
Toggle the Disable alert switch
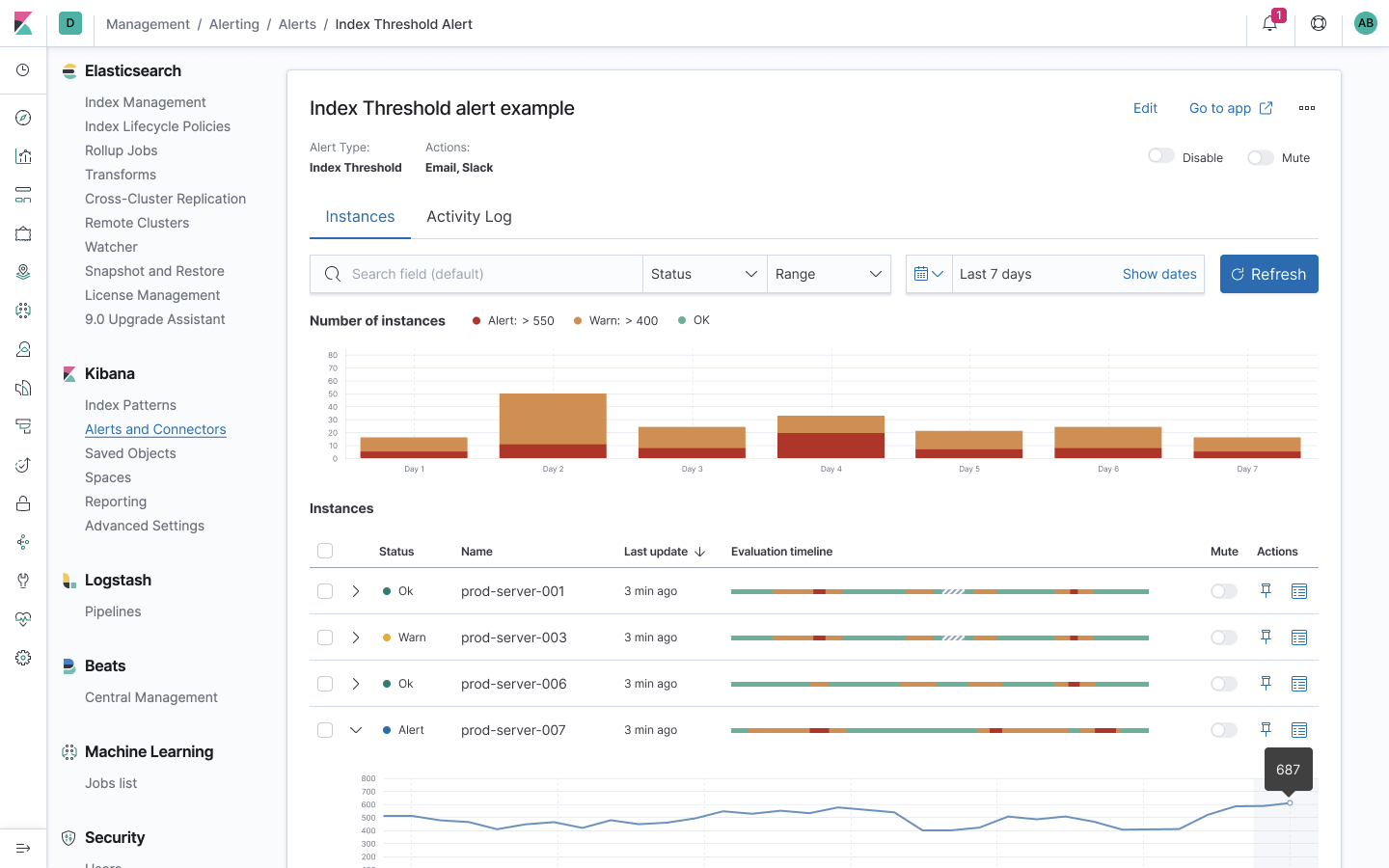(1161, 156)
